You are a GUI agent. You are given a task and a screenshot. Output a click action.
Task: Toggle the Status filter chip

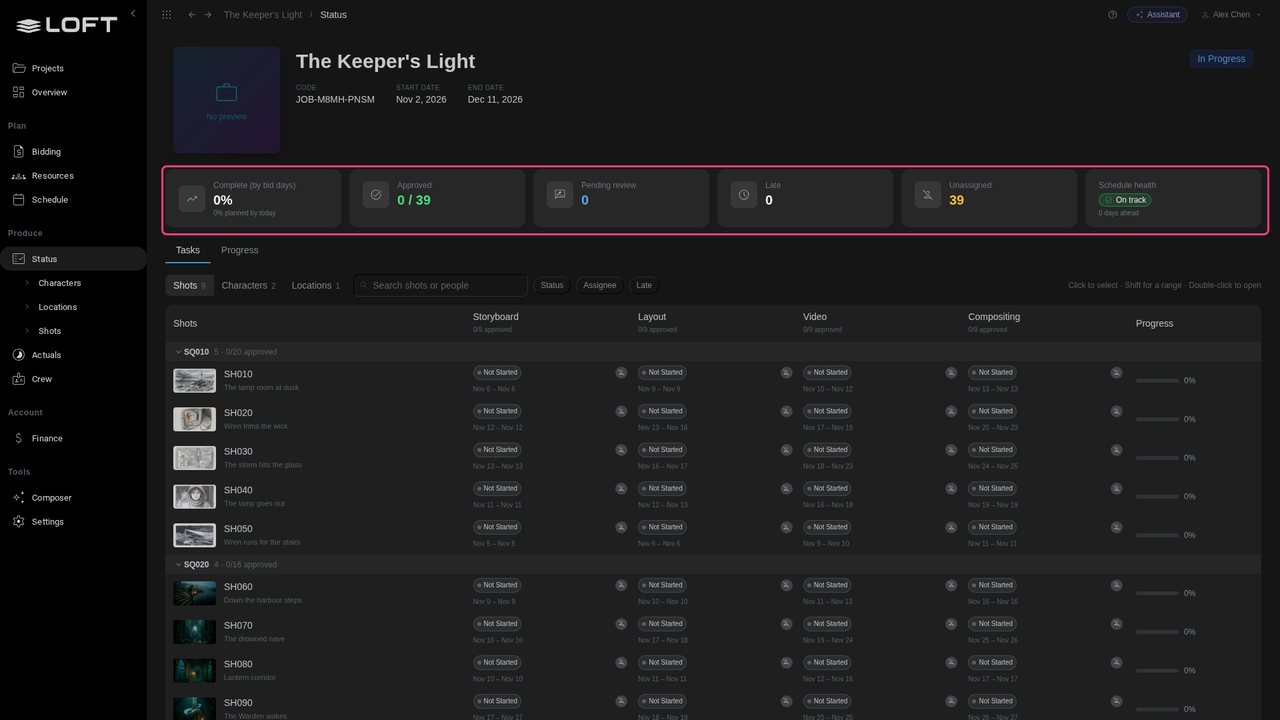point(552,285)
